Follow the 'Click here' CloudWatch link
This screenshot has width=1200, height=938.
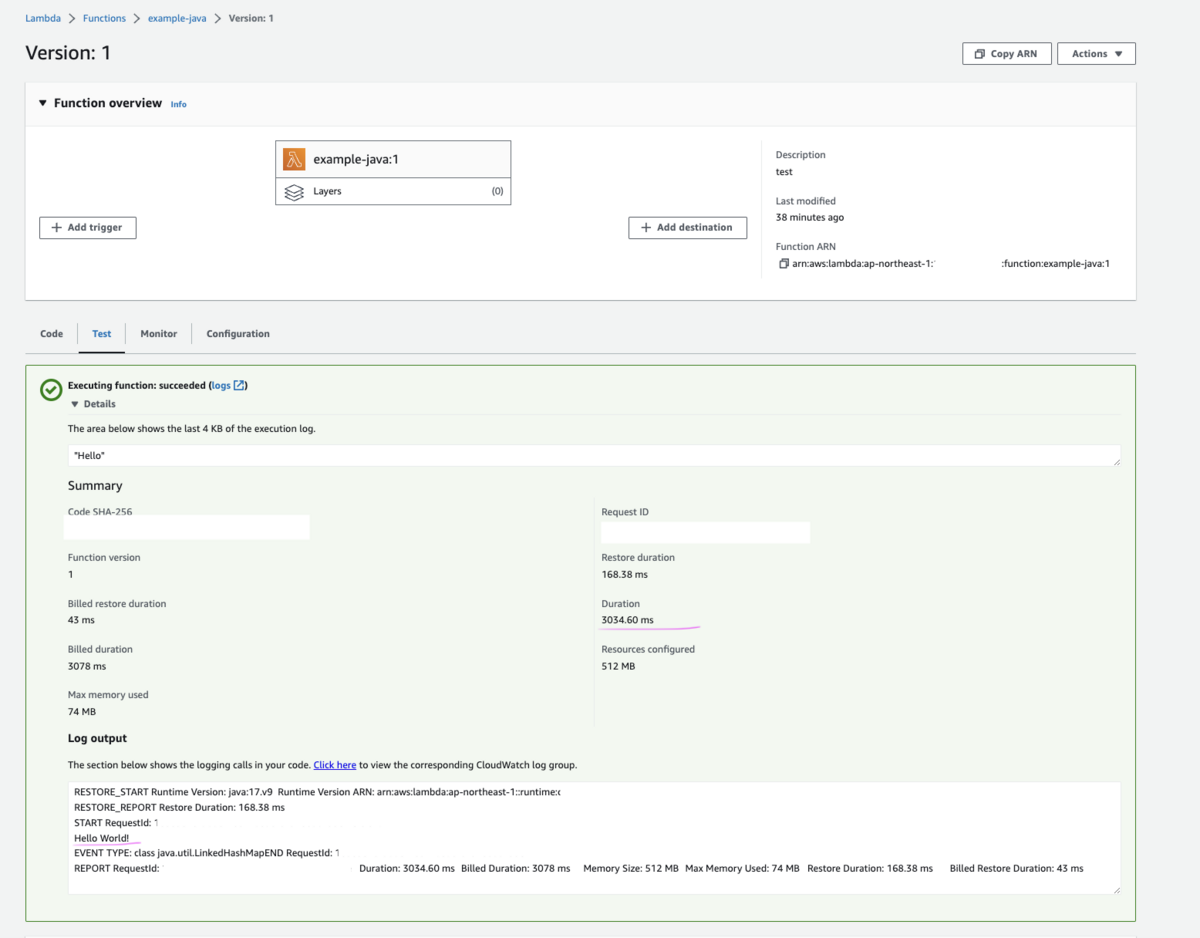335,765
